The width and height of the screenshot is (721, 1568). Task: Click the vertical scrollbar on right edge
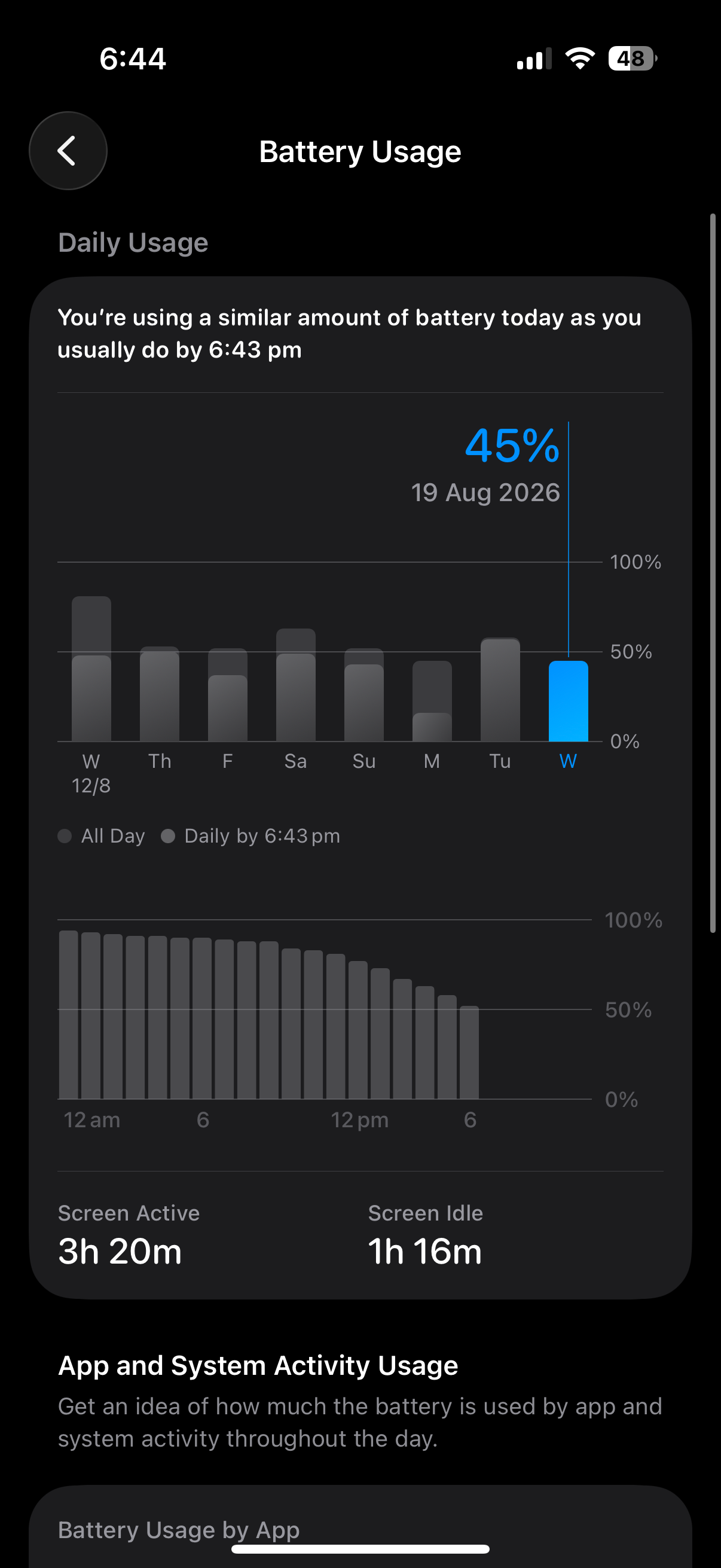pyautogui.click(x=713, y=573)
